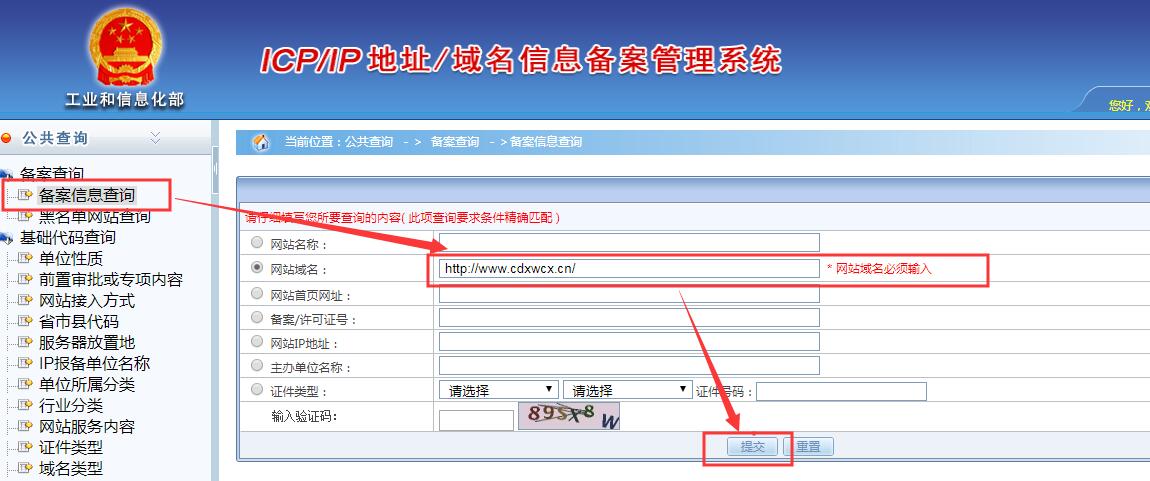
Task: Open 服务器放置地 lookup
Action: point(87,342)
